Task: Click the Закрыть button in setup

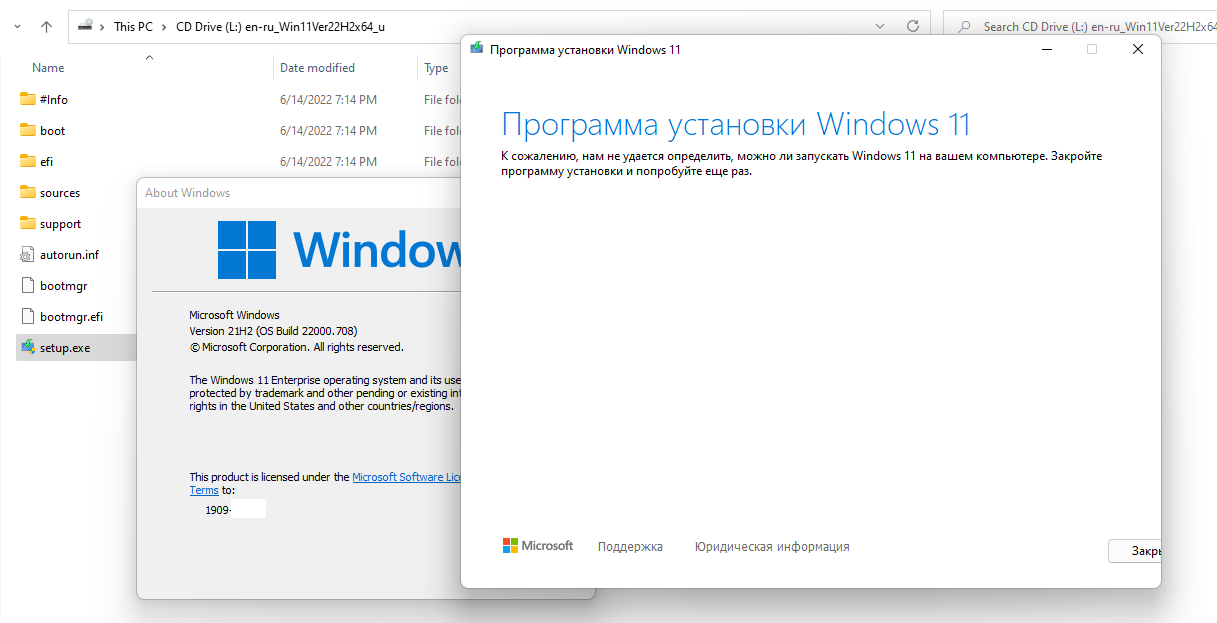Action: (1134, 551)
